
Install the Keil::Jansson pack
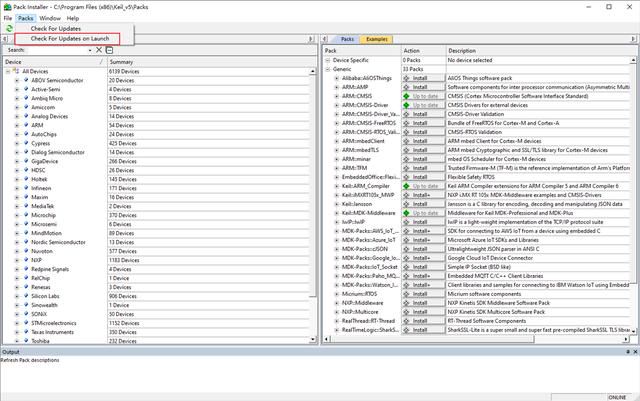[423, 204]
